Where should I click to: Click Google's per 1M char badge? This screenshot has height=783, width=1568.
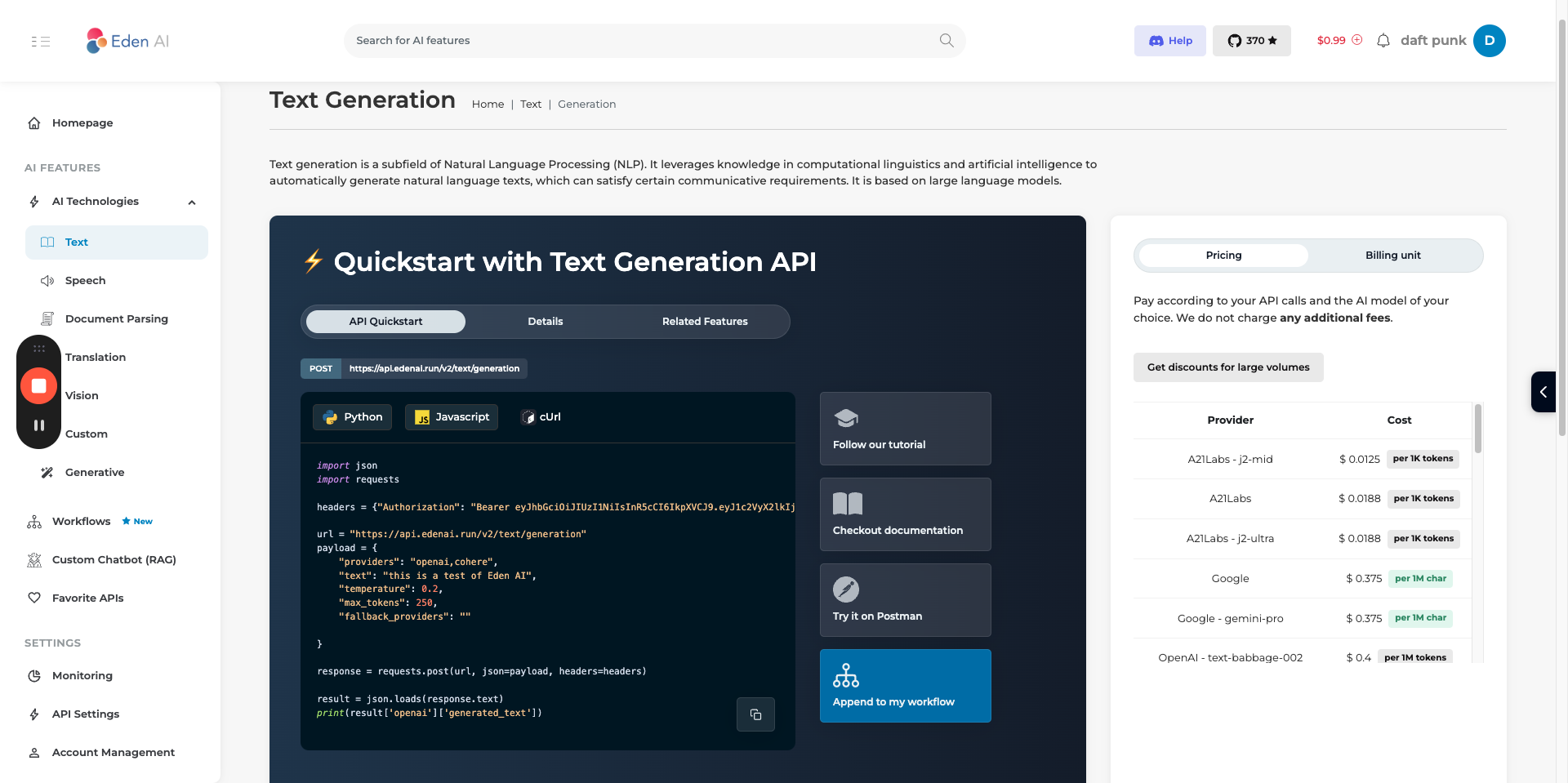1420,579
